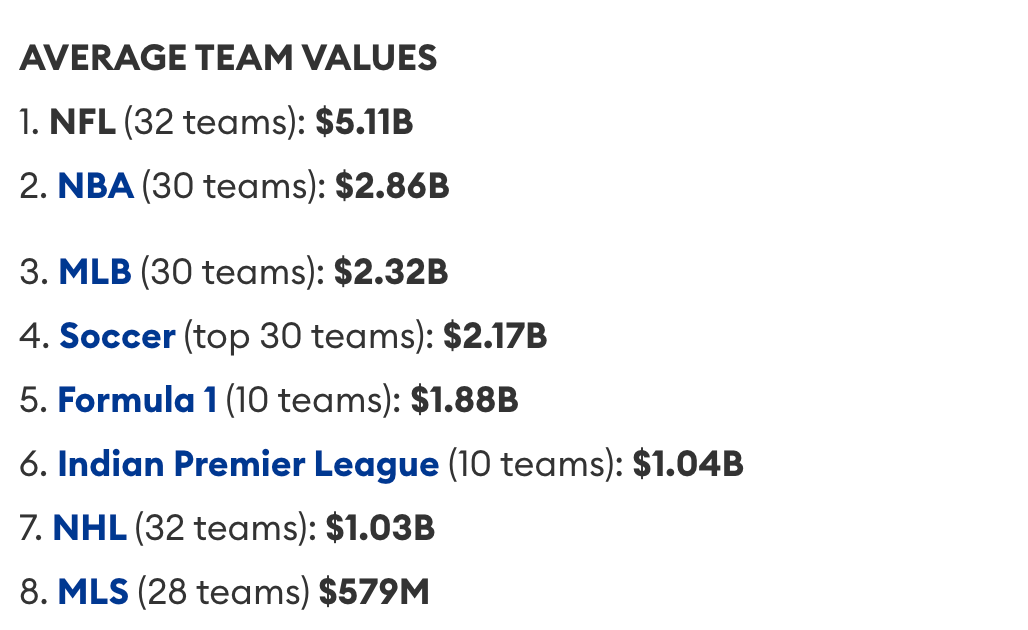This screenshot has width=1028, height=630.
Task: Click the NHL link
Action: click(89, 528)
